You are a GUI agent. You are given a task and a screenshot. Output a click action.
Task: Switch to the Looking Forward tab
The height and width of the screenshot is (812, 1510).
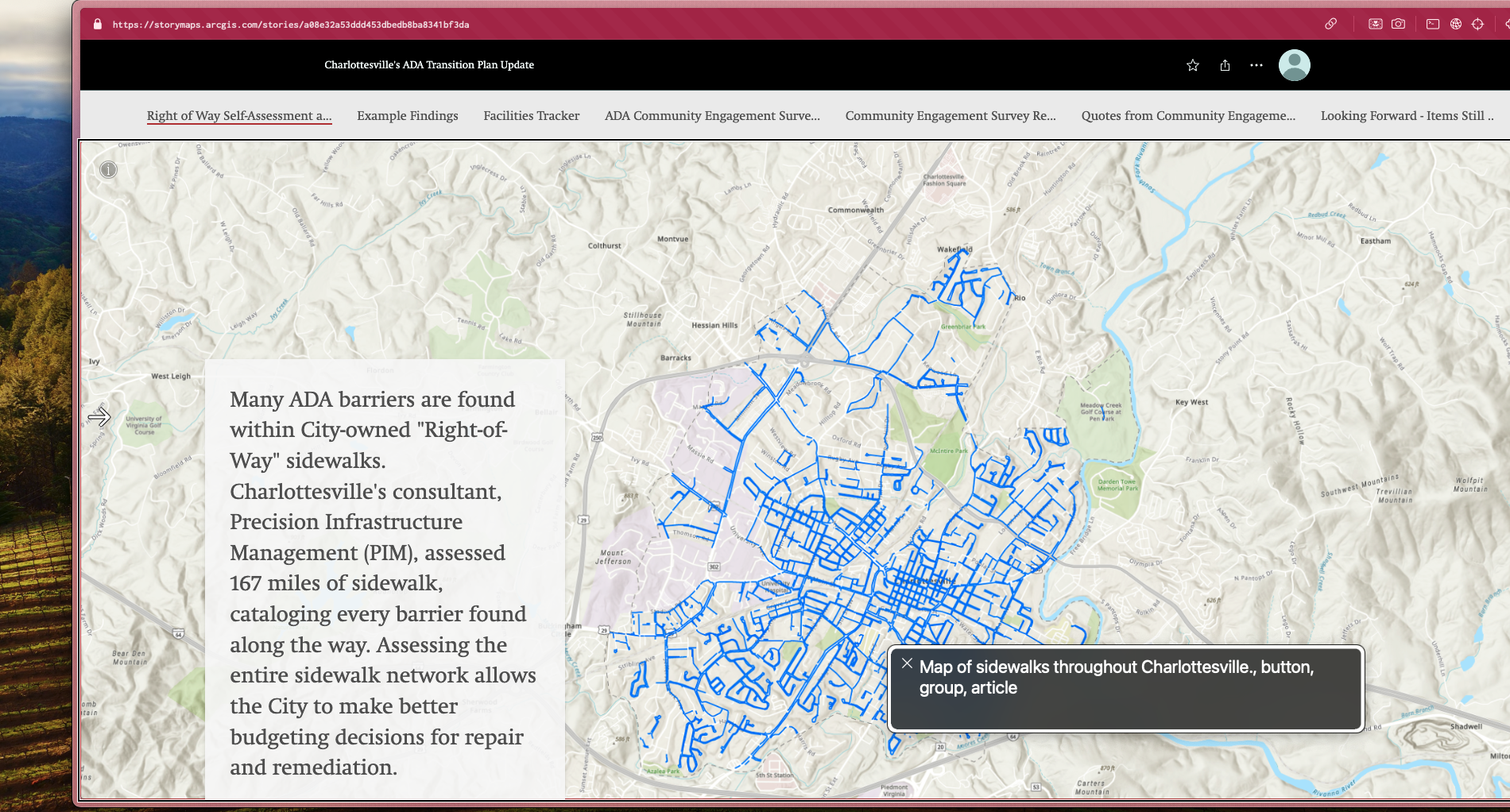click(x=1407, y=115)
